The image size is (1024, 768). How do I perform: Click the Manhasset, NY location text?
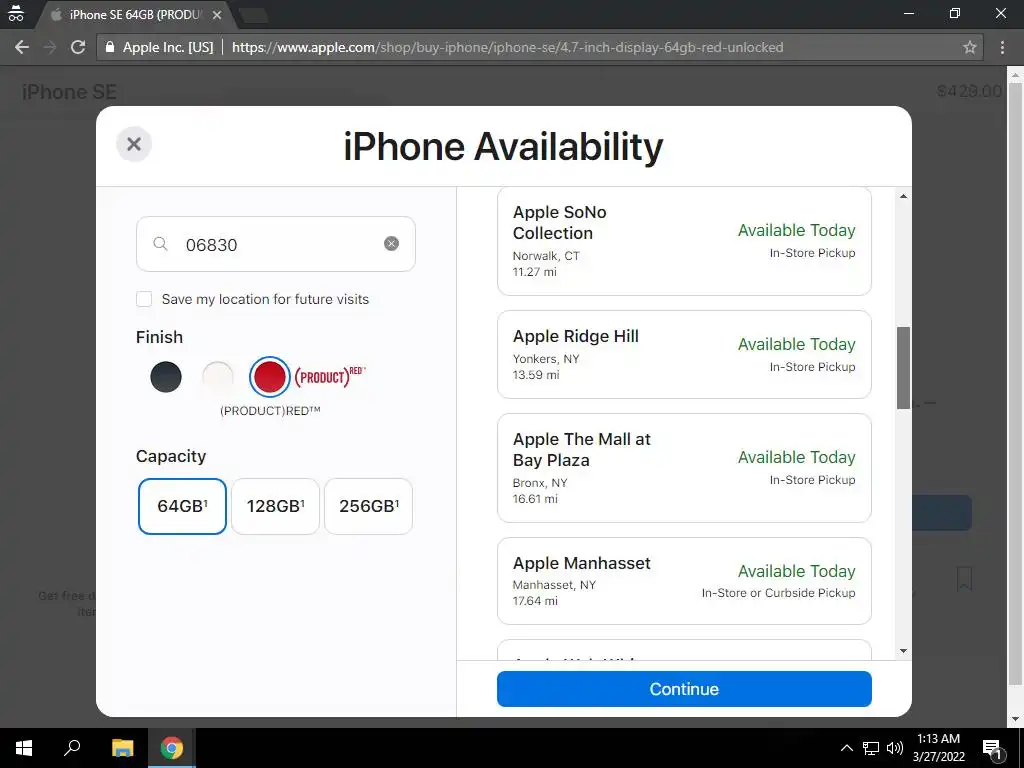[554, 584]
